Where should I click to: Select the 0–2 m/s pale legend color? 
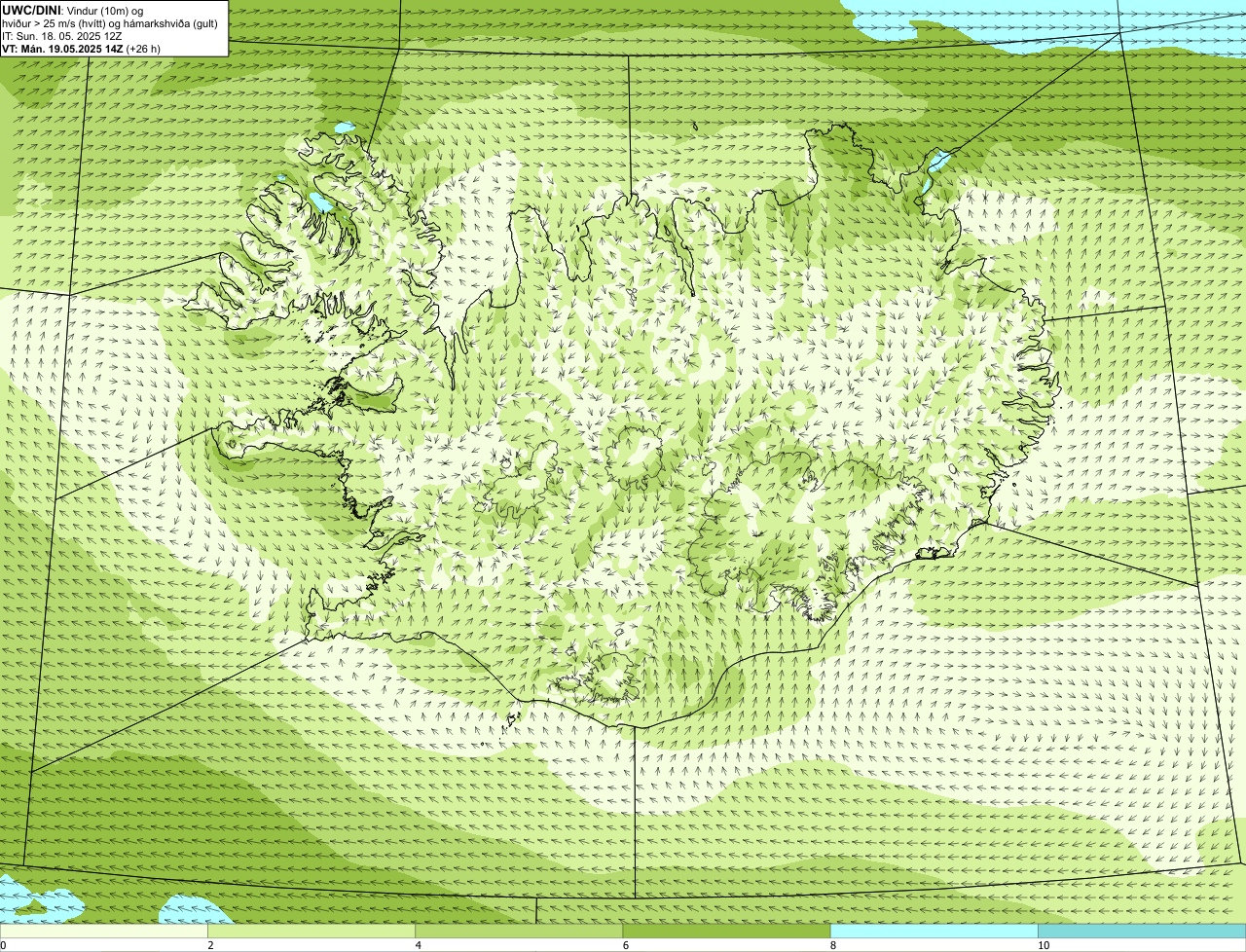pos(104,931)
